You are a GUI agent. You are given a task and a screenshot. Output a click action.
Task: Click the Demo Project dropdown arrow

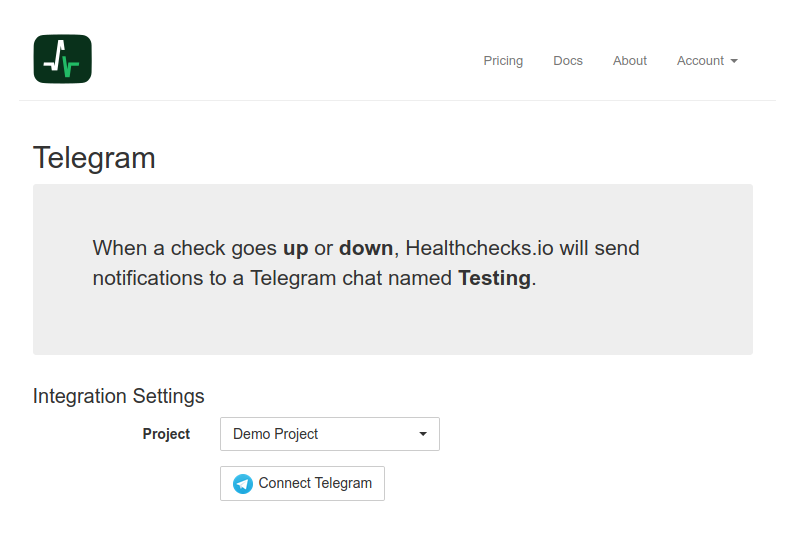(x=423, y=435)
